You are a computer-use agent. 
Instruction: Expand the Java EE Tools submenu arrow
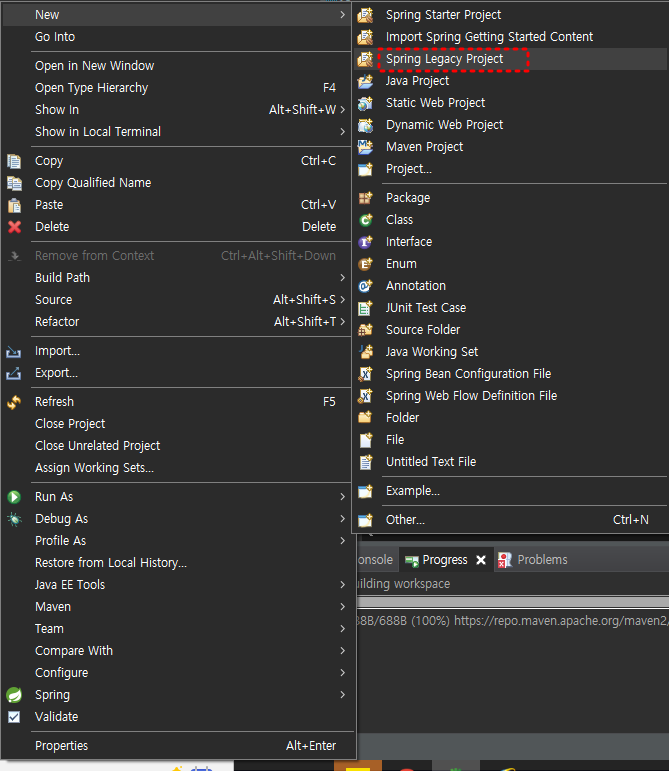[x=343, y=585]
